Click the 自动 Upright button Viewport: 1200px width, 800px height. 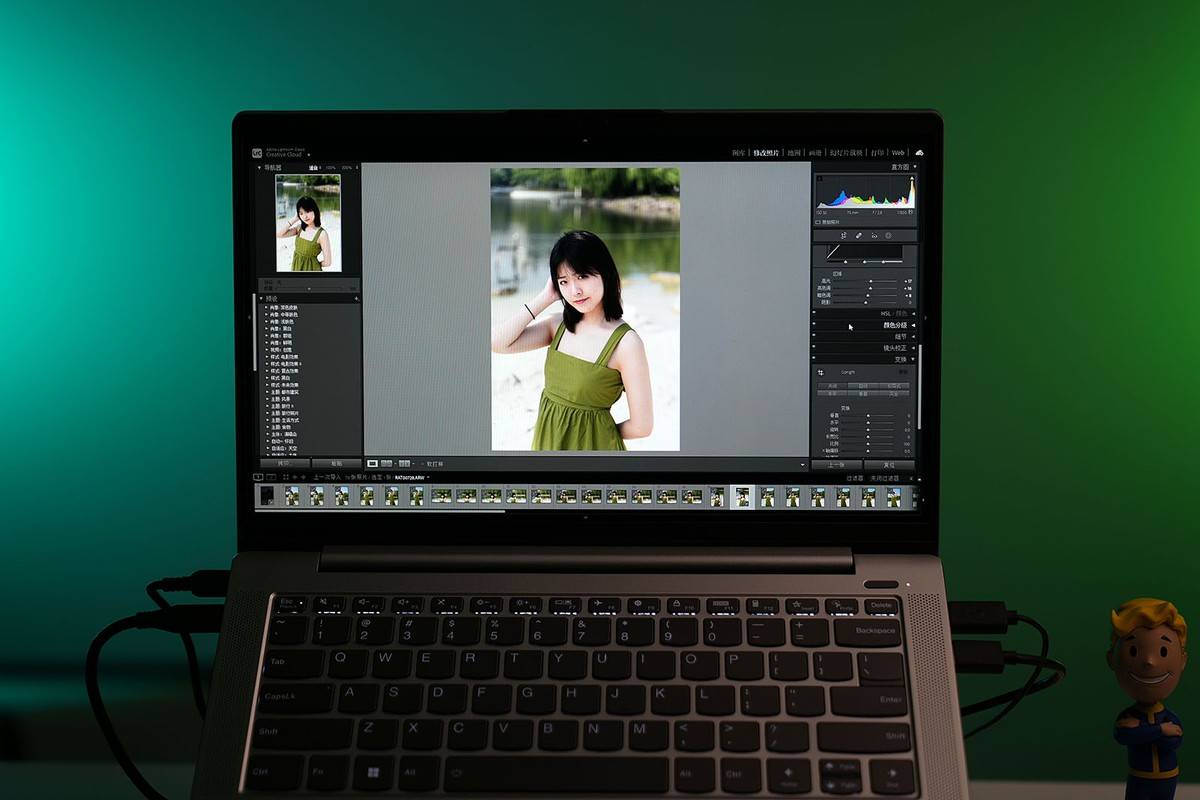coord(863,386)
